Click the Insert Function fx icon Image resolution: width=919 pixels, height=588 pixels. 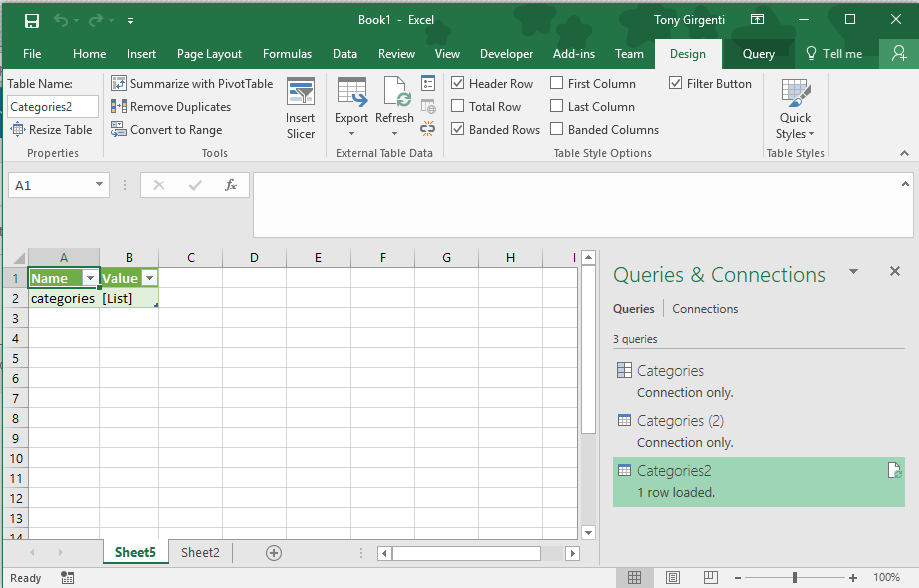coord(231,185)
